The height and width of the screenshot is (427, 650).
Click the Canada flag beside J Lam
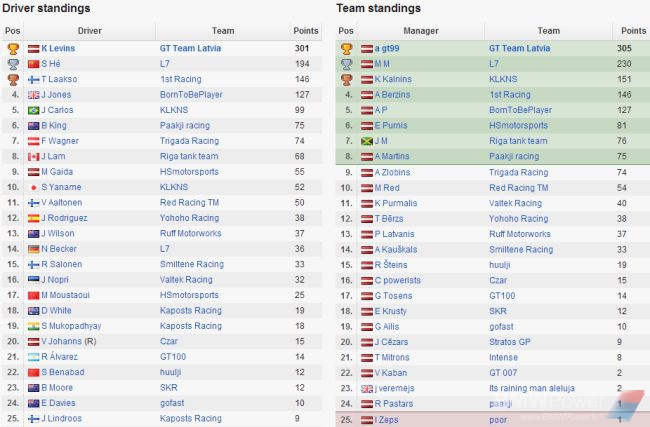click(34, 157)
